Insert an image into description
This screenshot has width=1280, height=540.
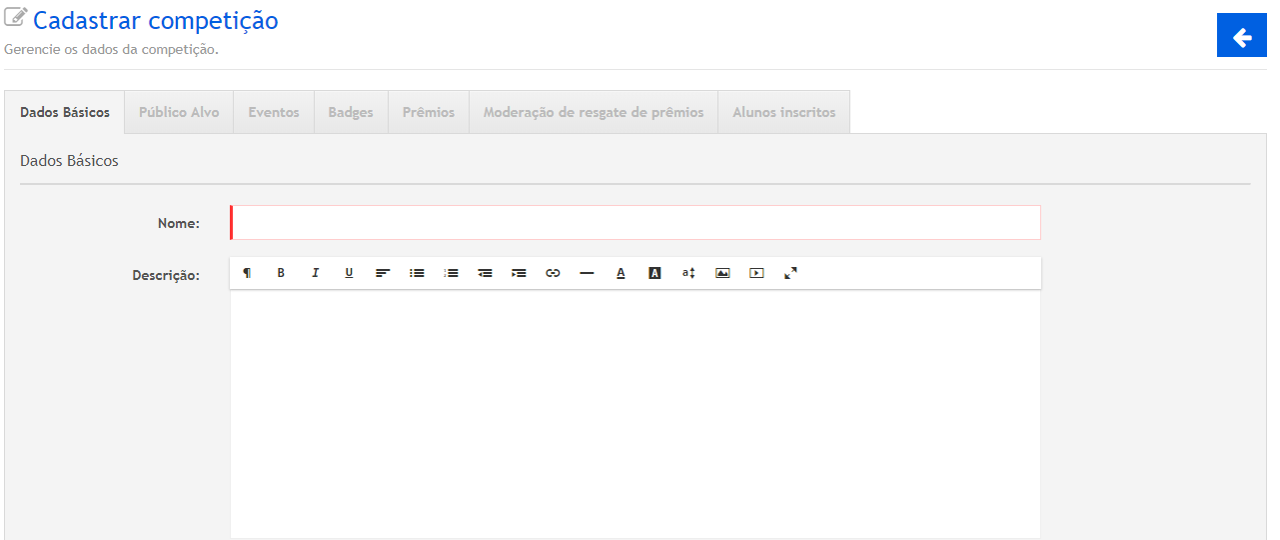pyautogui.click(x=723, y=273)
